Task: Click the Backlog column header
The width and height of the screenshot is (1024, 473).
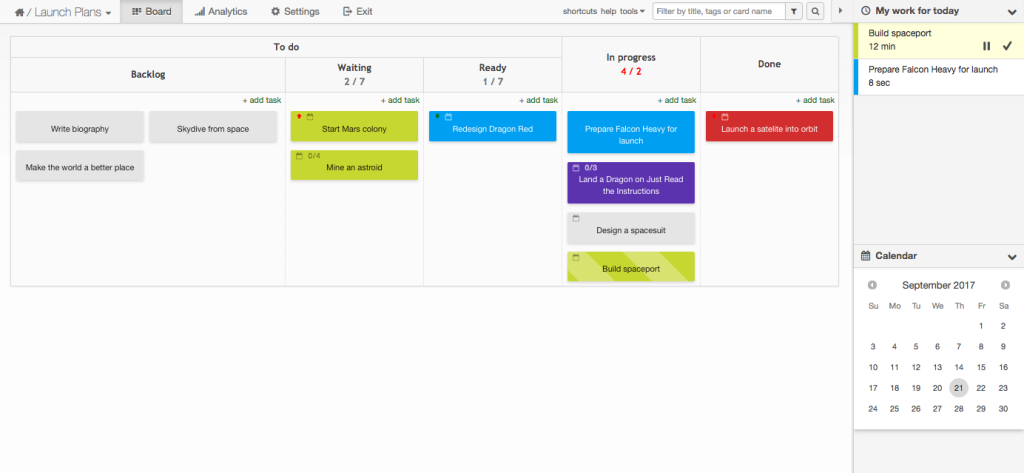Action: tap(148, 74)
